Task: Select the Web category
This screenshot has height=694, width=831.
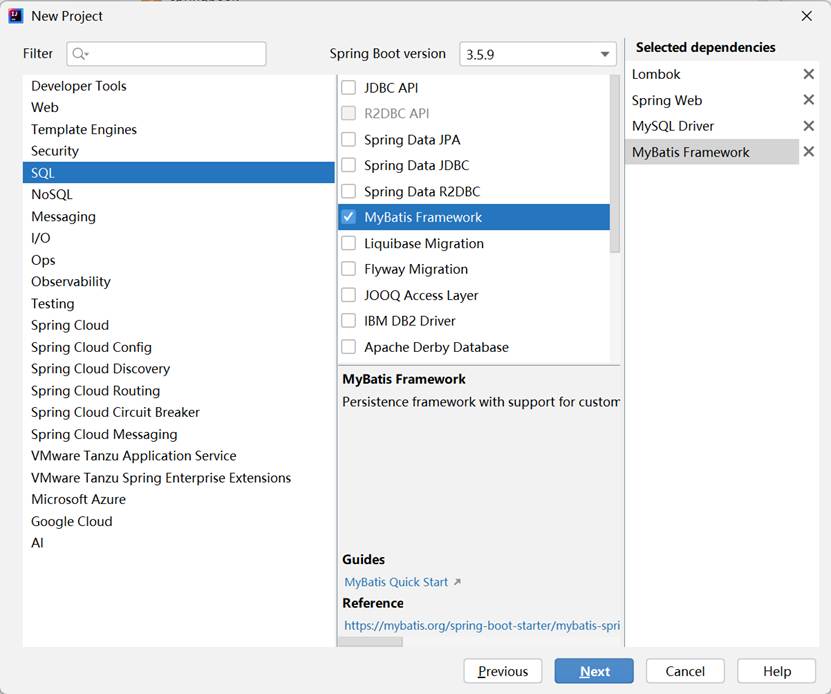Action: click(x=179, y=108)
